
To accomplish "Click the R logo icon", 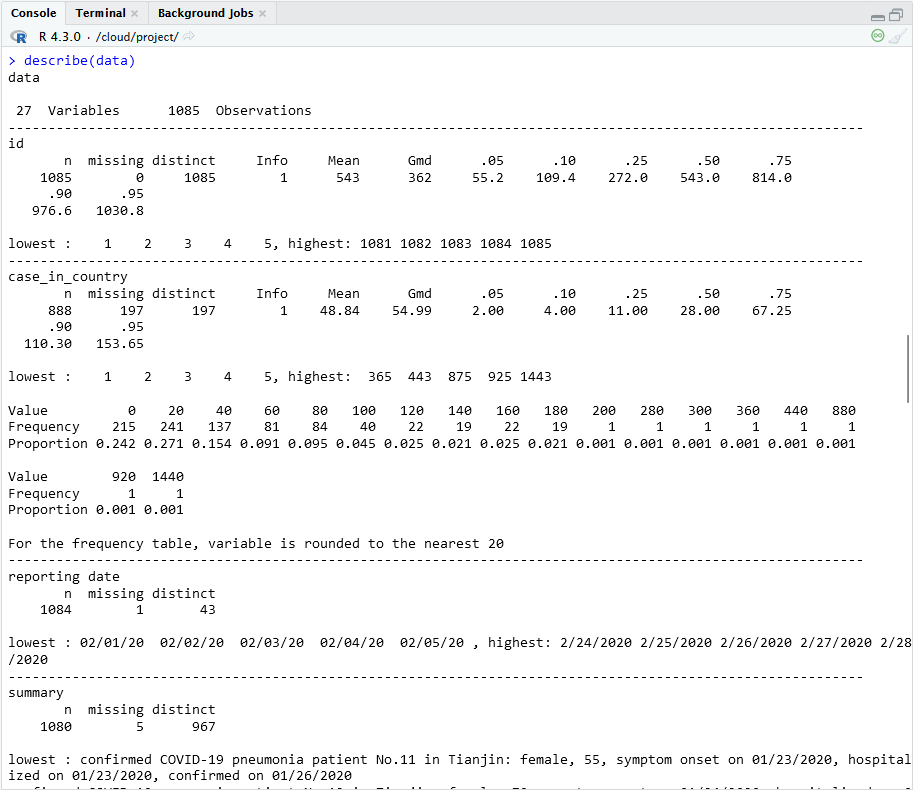I will point(18,36).
